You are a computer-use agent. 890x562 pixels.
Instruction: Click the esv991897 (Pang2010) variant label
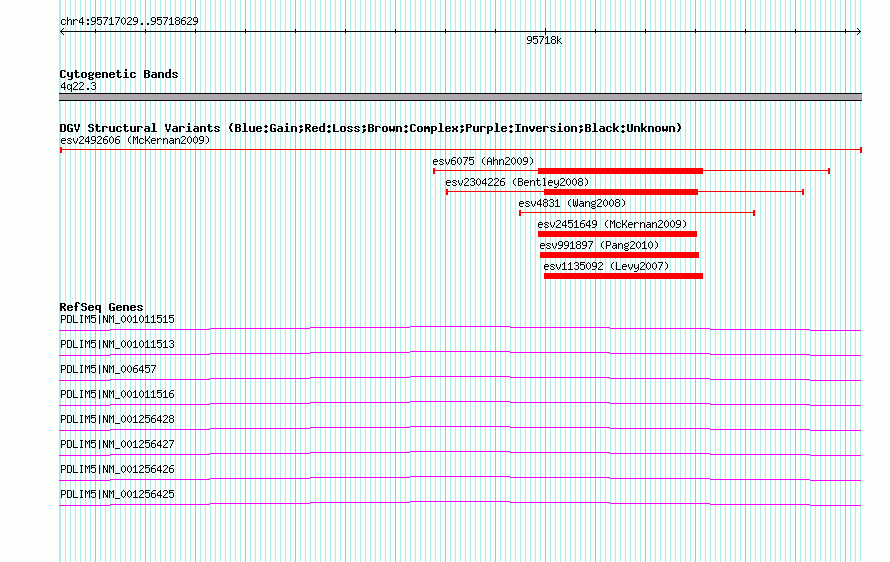pyautogui.click(x=599, y=245)
